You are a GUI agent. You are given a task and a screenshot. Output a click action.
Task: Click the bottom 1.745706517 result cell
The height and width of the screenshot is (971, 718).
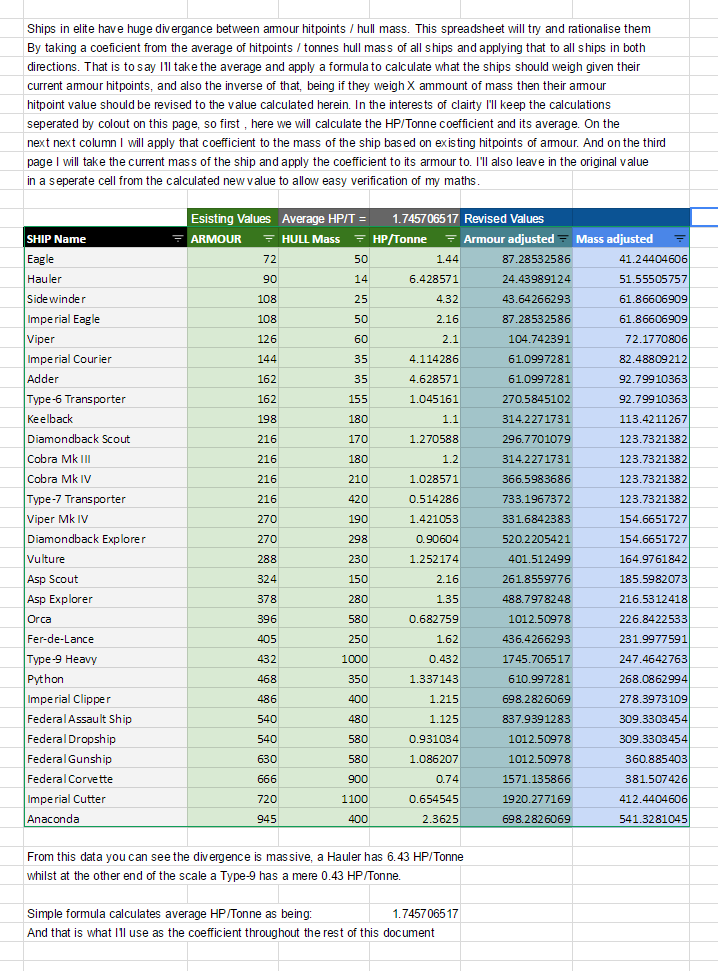tap(415, 913)
